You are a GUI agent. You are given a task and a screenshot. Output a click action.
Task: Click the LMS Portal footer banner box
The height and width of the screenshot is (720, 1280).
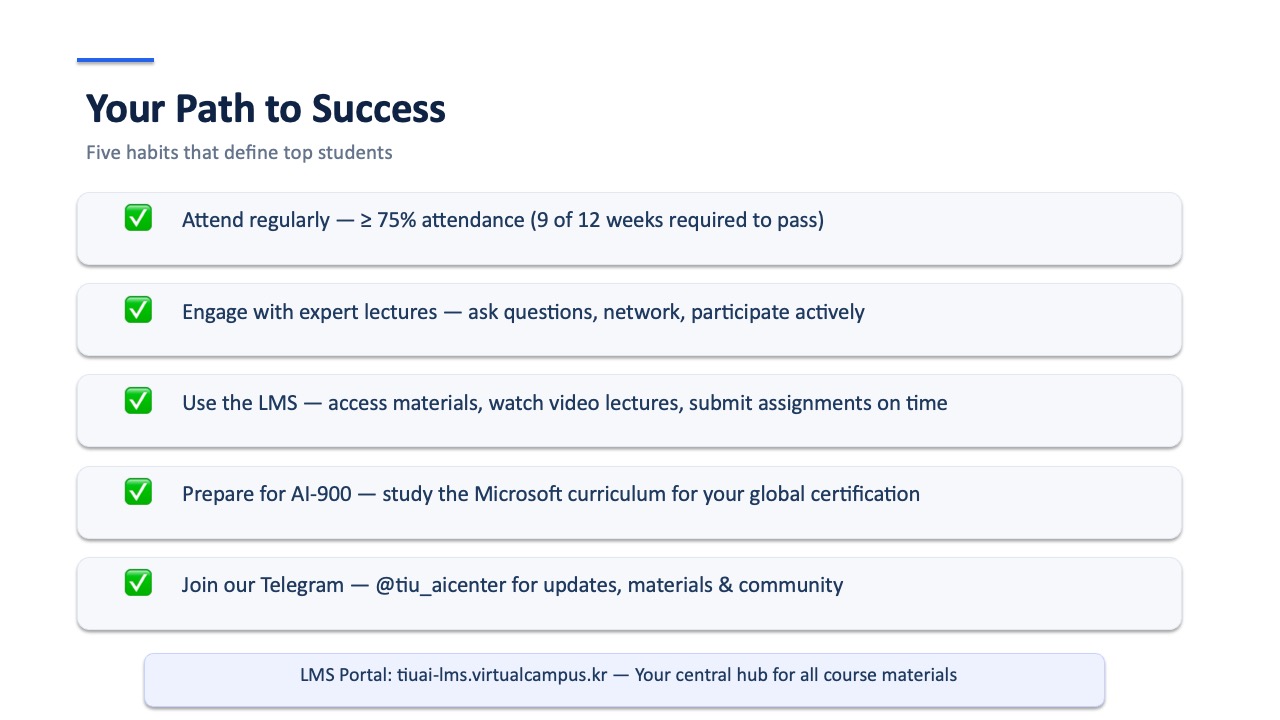coord(624,680)
